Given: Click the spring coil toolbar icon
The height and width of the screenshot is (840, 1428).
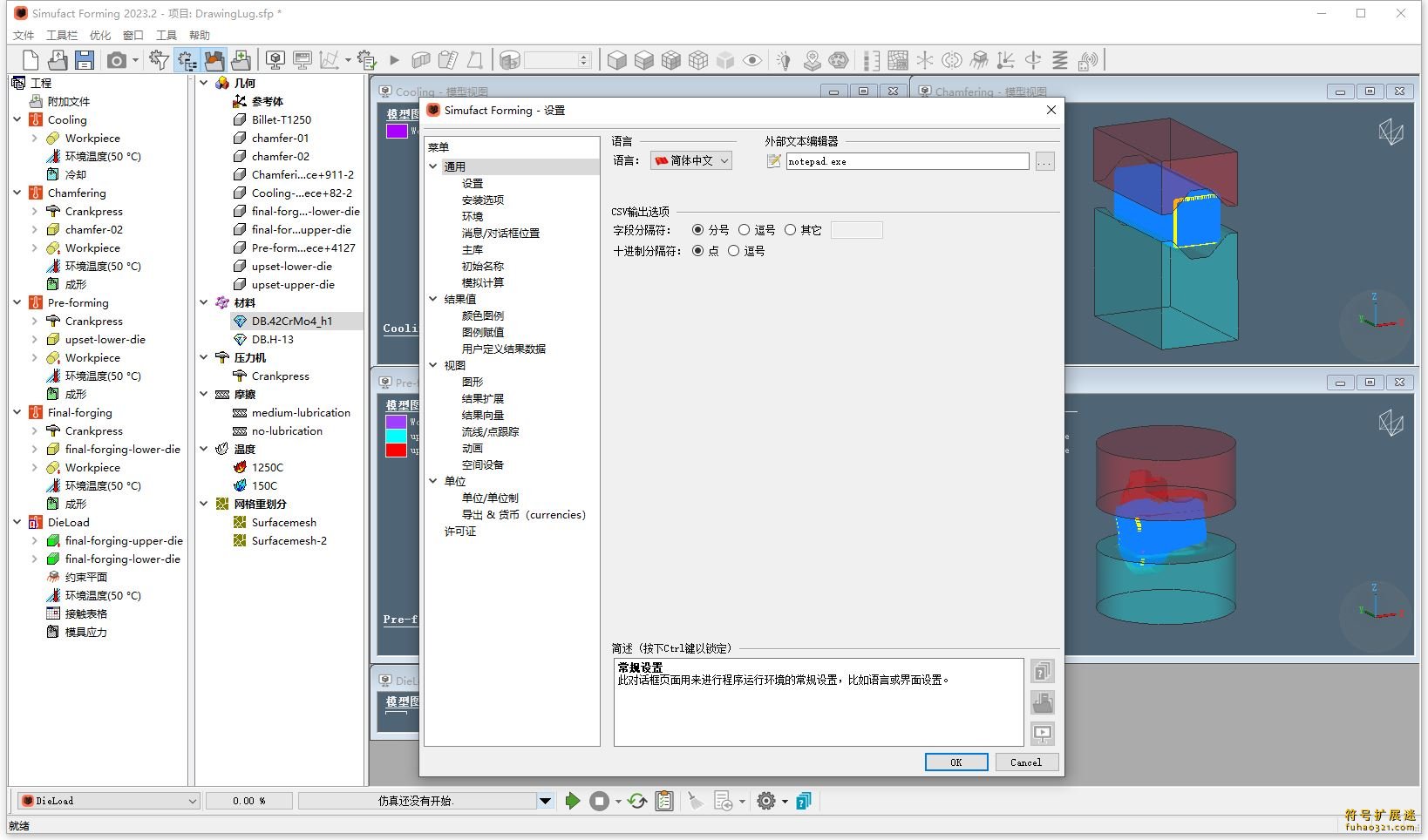Looking at the screenshot, I should (1060, 60).
